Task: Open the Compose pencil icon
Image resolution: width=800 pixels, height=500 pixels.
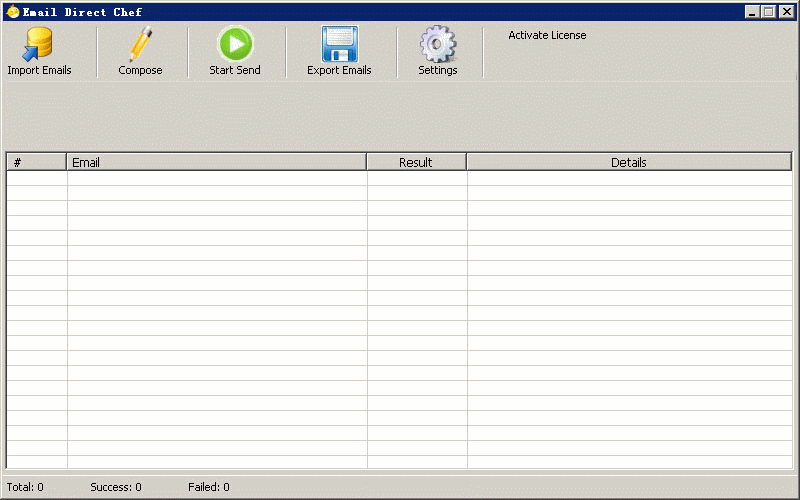Action: click(x=140, y=44)
